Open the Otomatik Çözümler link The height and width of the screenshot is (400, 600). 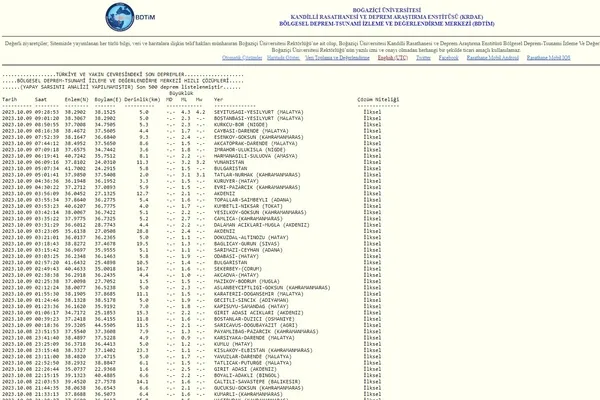(x=242, y=58)
